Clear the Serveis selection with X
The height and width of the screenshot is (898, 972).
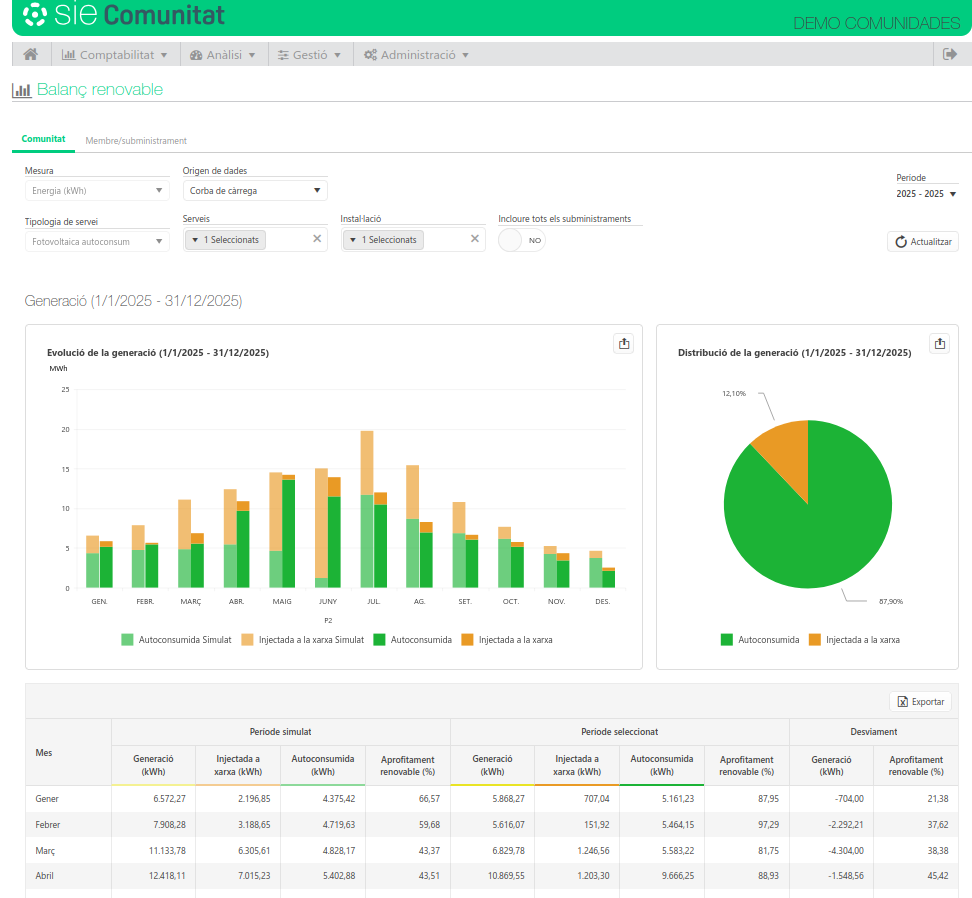coord(317,239)
